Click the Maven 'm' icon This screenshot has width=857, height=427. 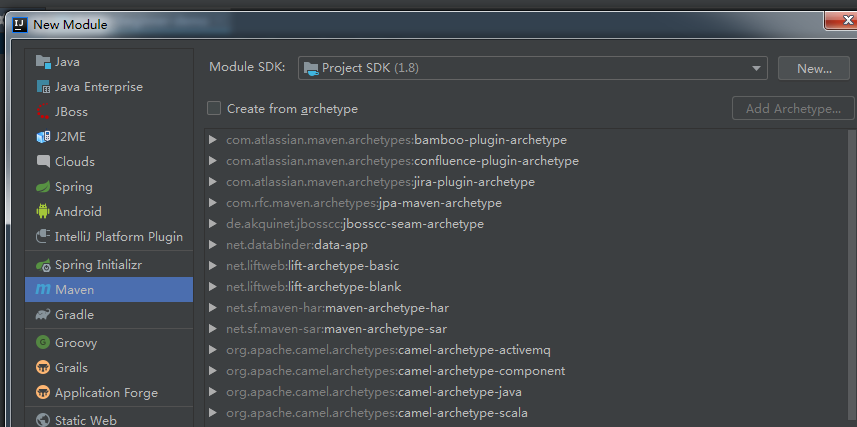pyautogui.click(x=43, y=290)
